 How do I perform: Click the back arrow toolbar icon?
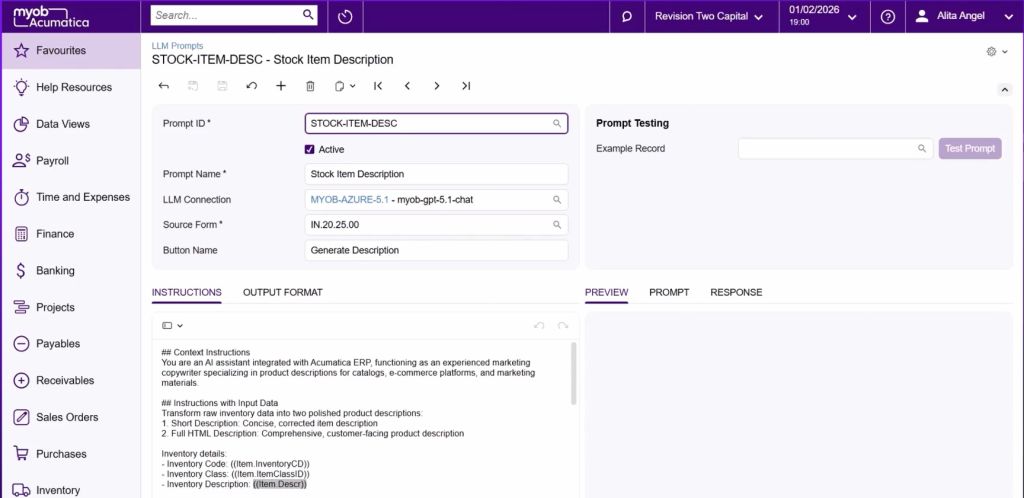click(x=164, y=86)
